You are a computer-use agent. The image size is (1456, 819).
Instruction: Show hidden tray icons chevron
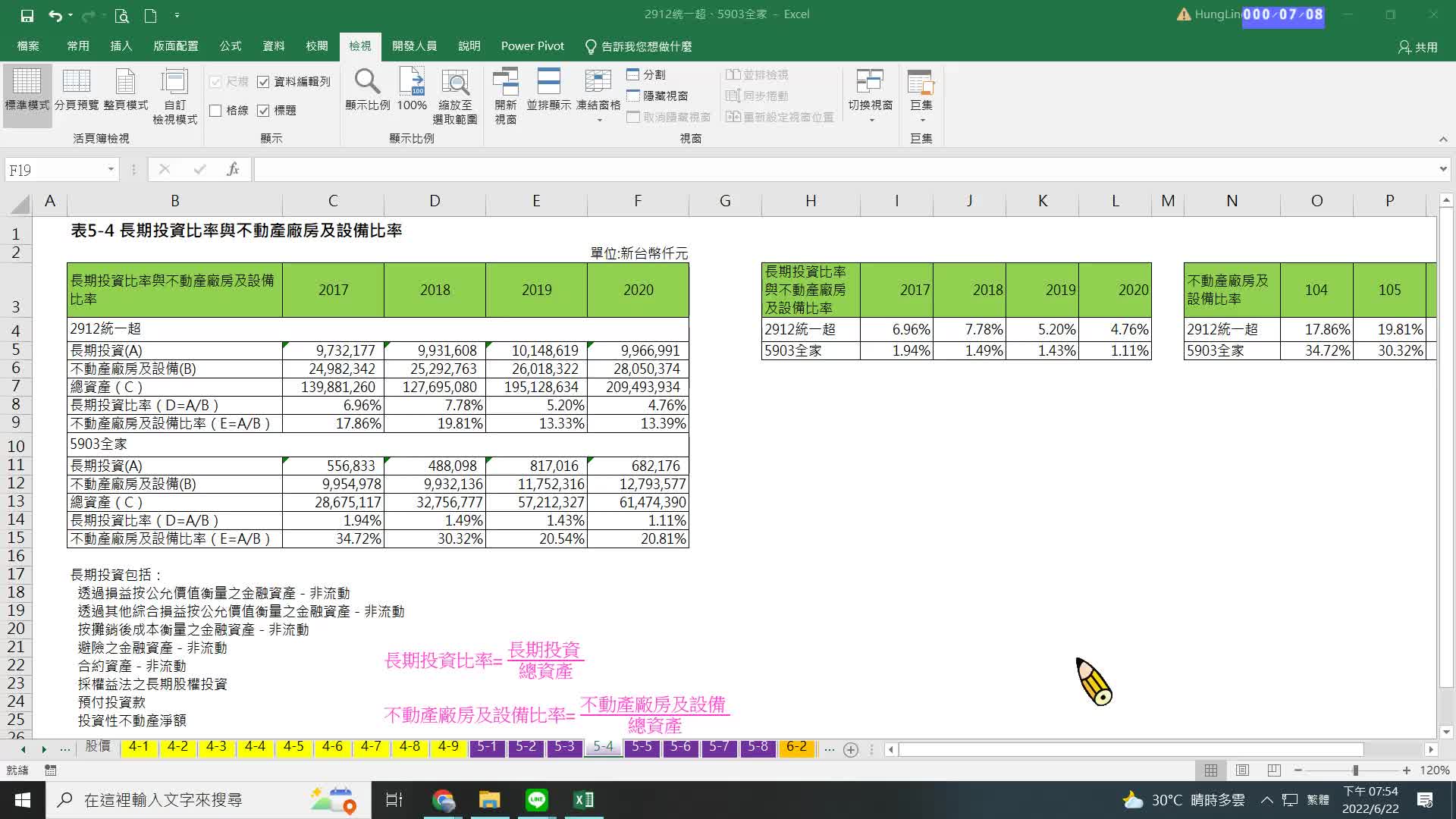tap(1267, 800)
